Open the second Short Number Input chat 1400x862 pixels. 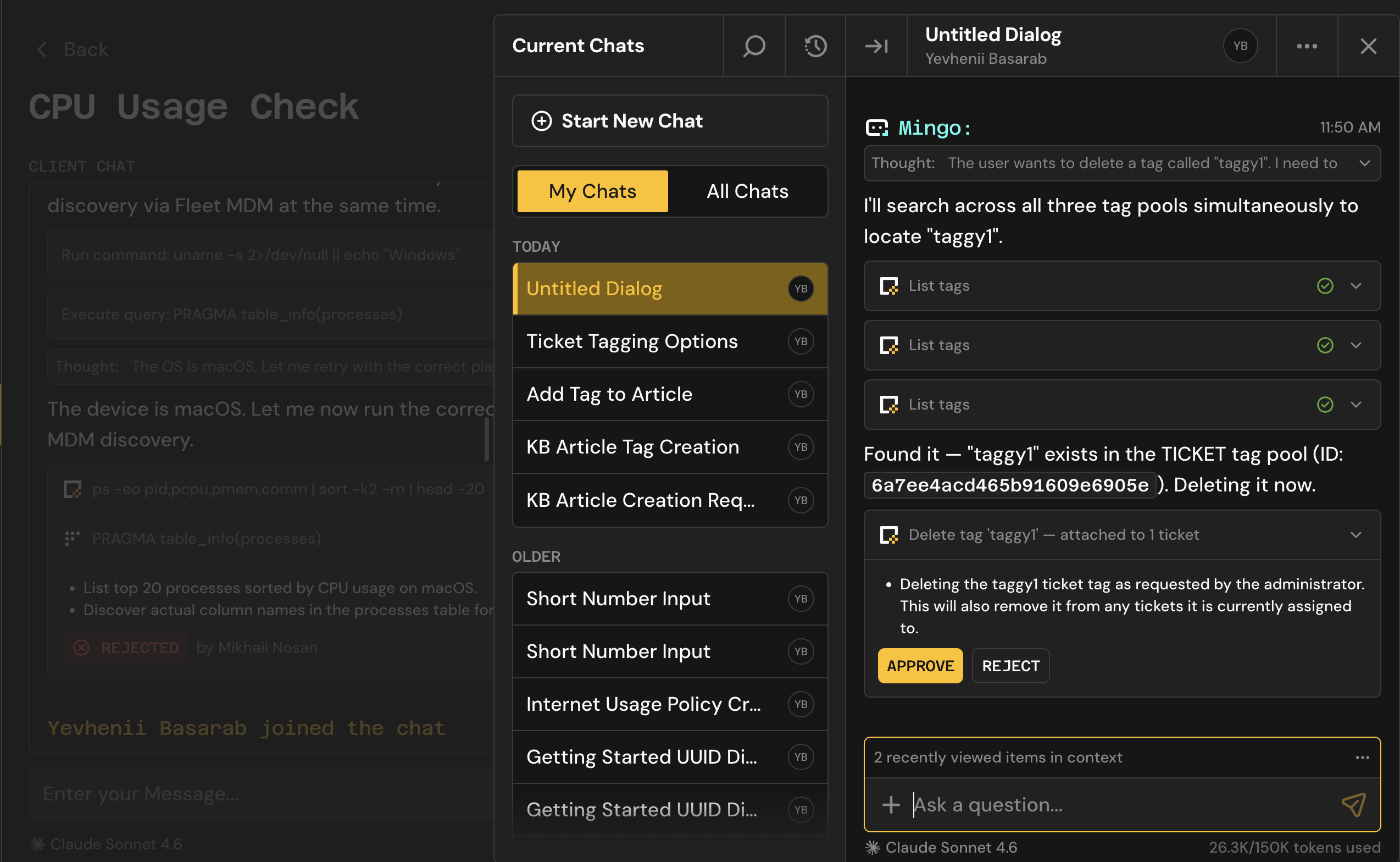670,651
